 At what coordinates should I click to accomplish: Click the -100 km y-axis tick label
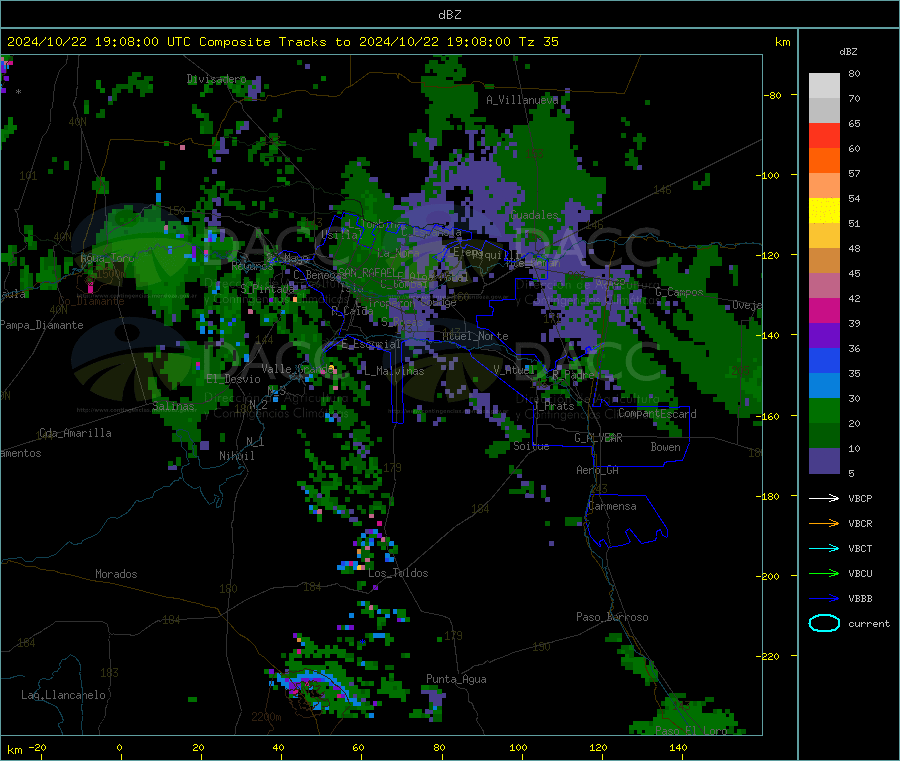[x=768, y=175]
